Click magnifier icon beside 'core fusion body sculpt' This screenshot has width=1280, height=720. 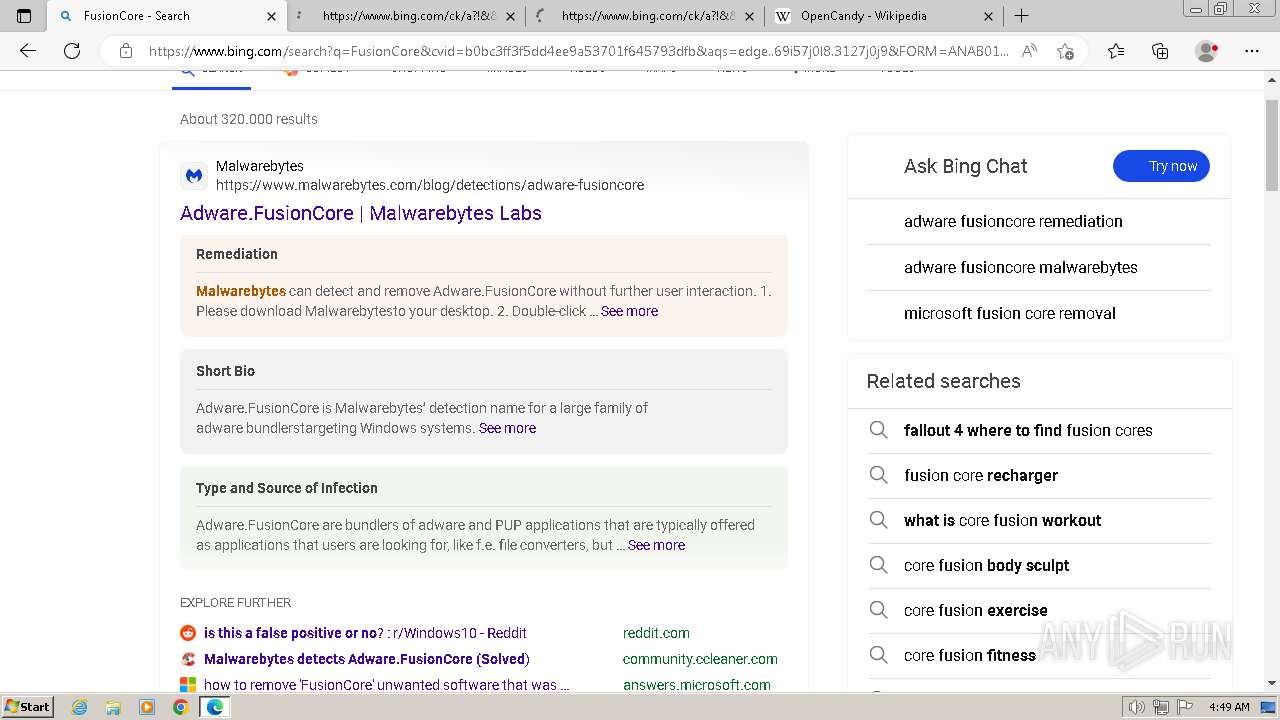tap(878, 565)
